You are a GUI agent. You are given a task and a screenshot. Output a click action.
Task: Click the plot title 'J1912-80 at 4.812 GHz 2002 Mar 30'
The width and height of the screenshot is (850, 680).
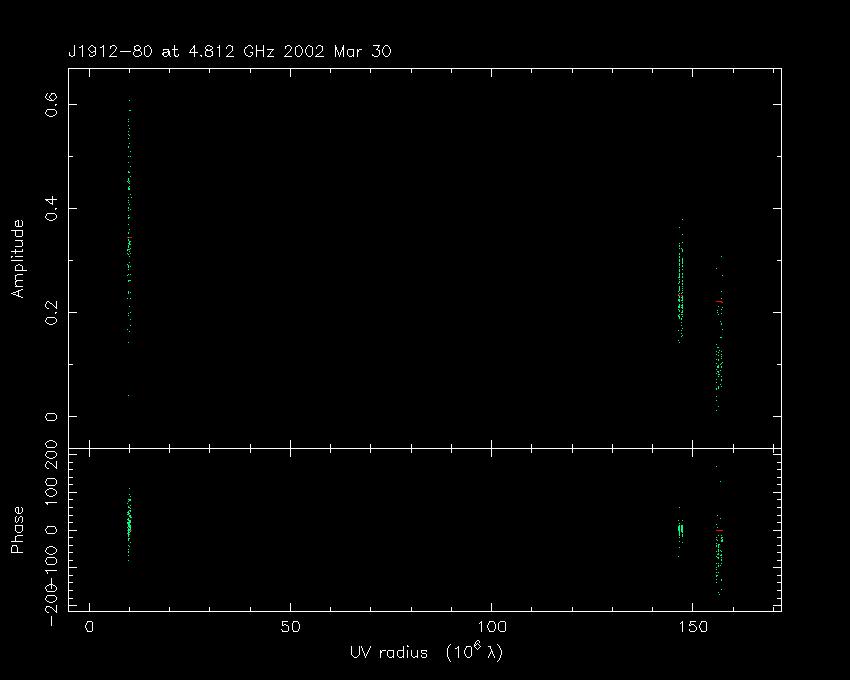(x=229, y=52)
